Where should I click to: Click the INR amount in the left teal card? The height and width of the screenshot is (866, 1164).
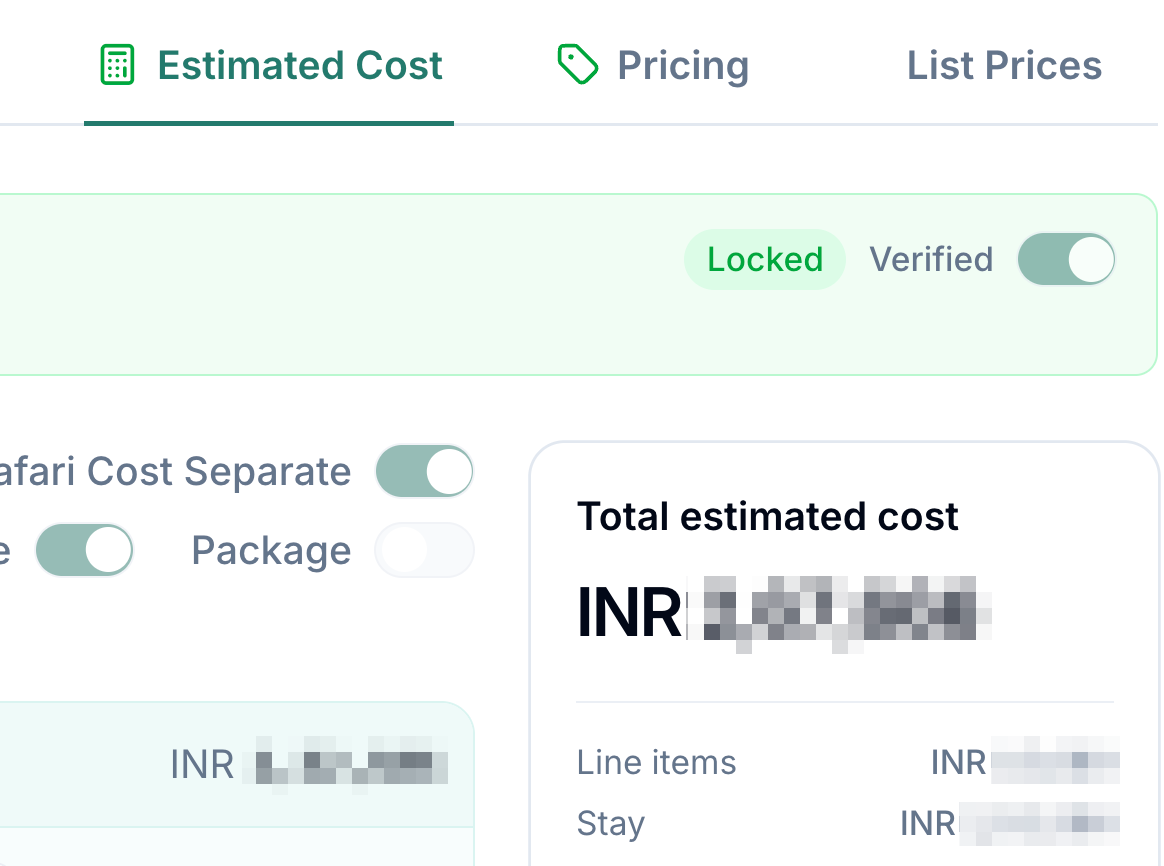coord(309,764)
